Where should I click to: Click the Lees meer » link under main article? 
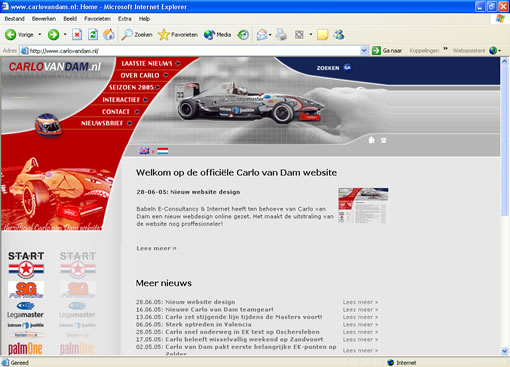[156, 248]
